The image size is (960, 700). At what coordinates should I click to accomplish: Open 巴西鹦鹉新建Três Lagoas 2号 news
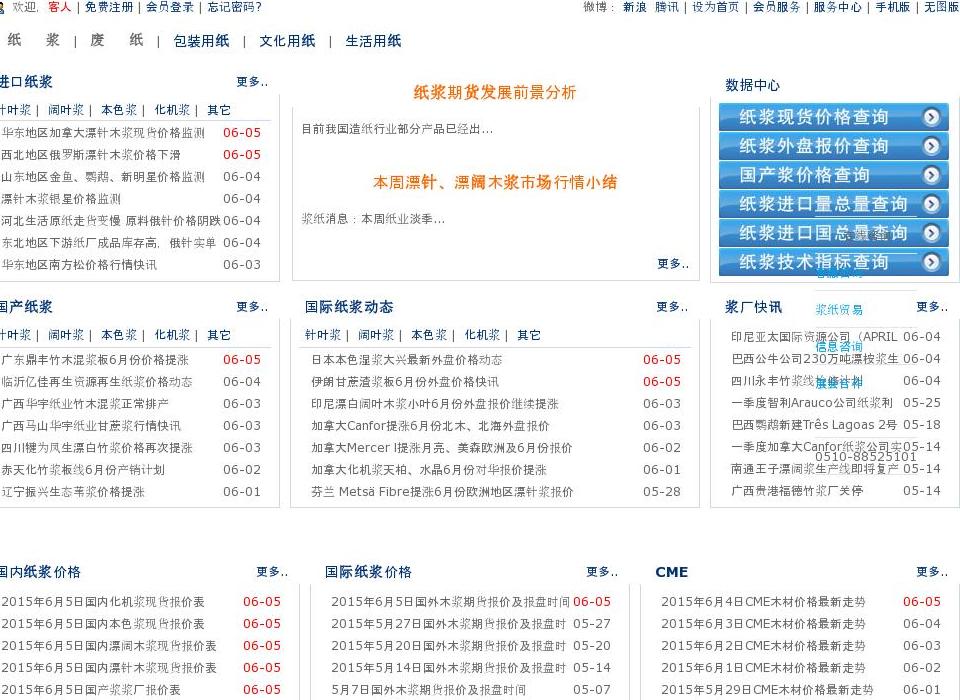814,425
